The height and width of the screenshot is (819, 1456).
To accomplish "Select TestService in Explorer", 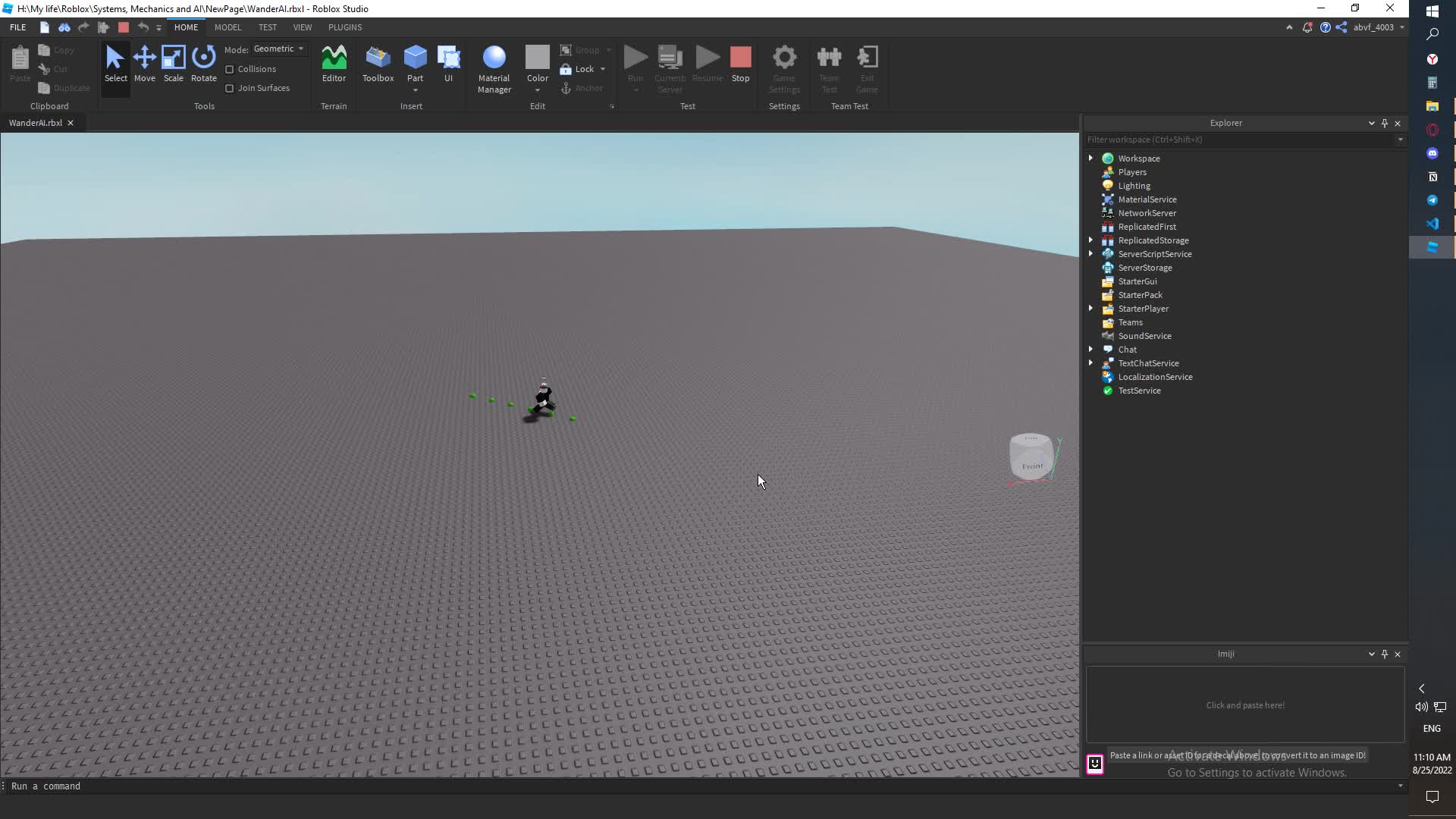I will click(1139, 391).
